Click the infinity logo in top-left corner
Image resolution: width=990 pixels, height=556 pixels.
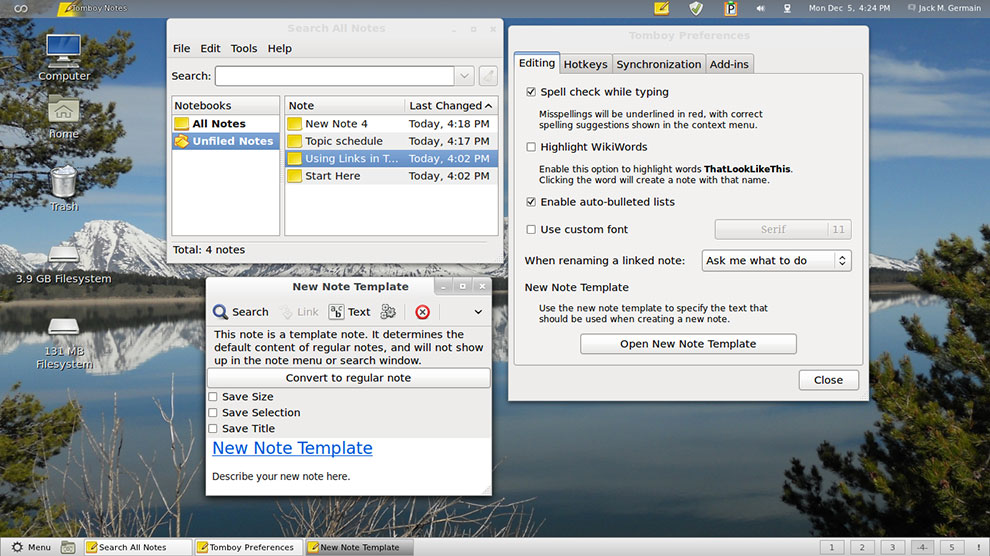coord(21,8)
